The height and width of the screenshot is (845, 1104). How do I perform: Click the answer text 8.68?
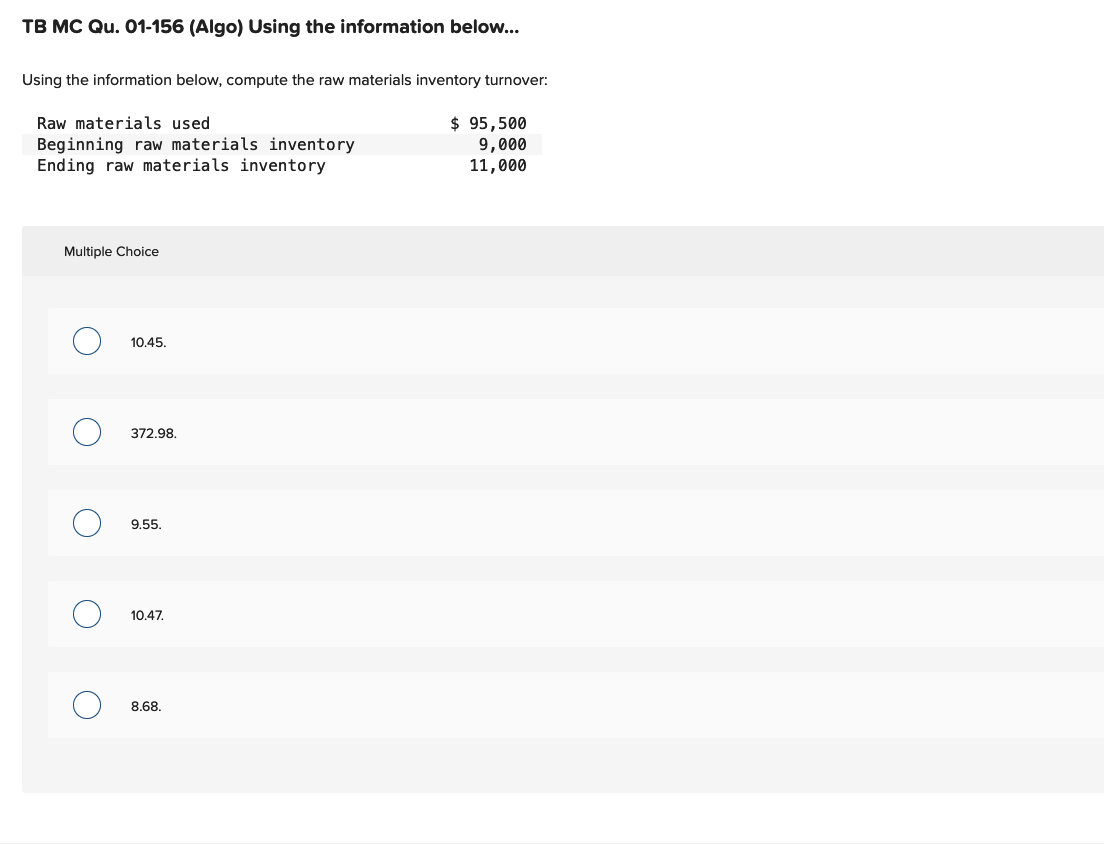click(x=145, y=706)
